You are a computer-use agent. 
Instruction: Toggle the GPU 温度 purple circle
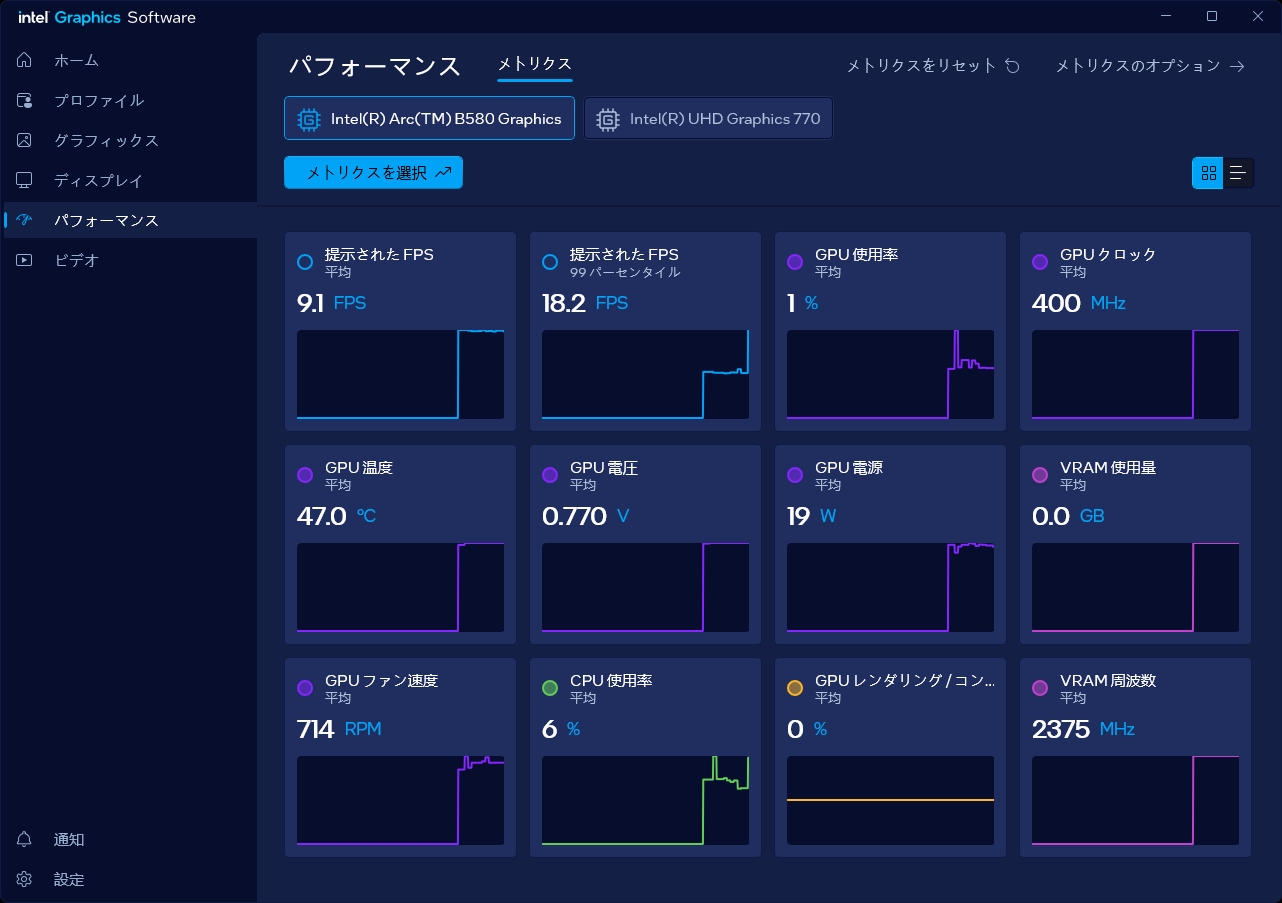[x=305, y=475]
